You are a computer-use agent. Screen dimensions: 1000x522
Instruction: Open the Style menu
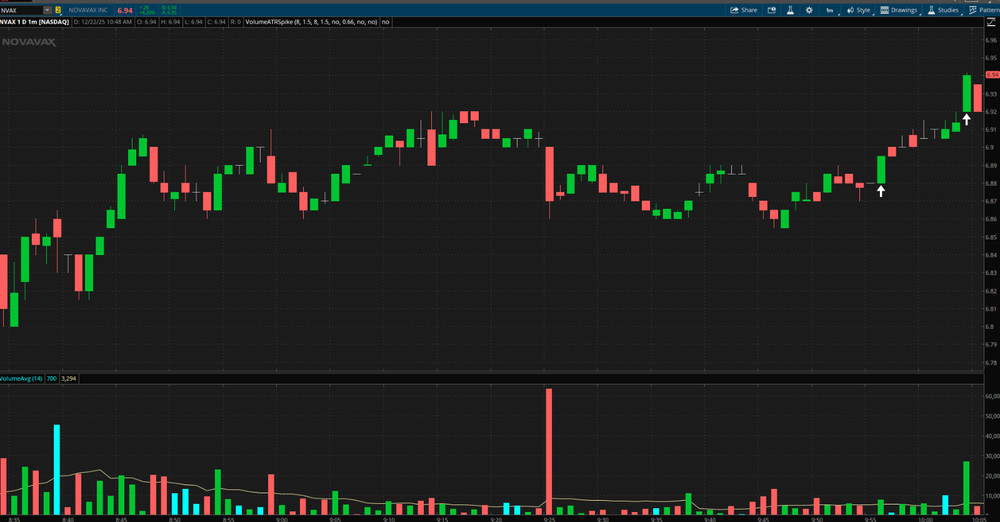pos(858,10)
